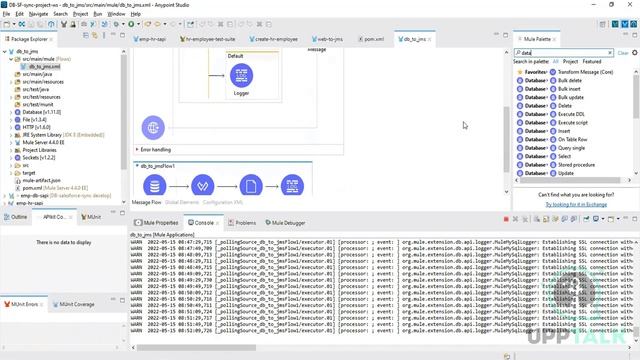The image size is (640, 360).
Task: Filter palette search by All
Action: click(556, 62)
